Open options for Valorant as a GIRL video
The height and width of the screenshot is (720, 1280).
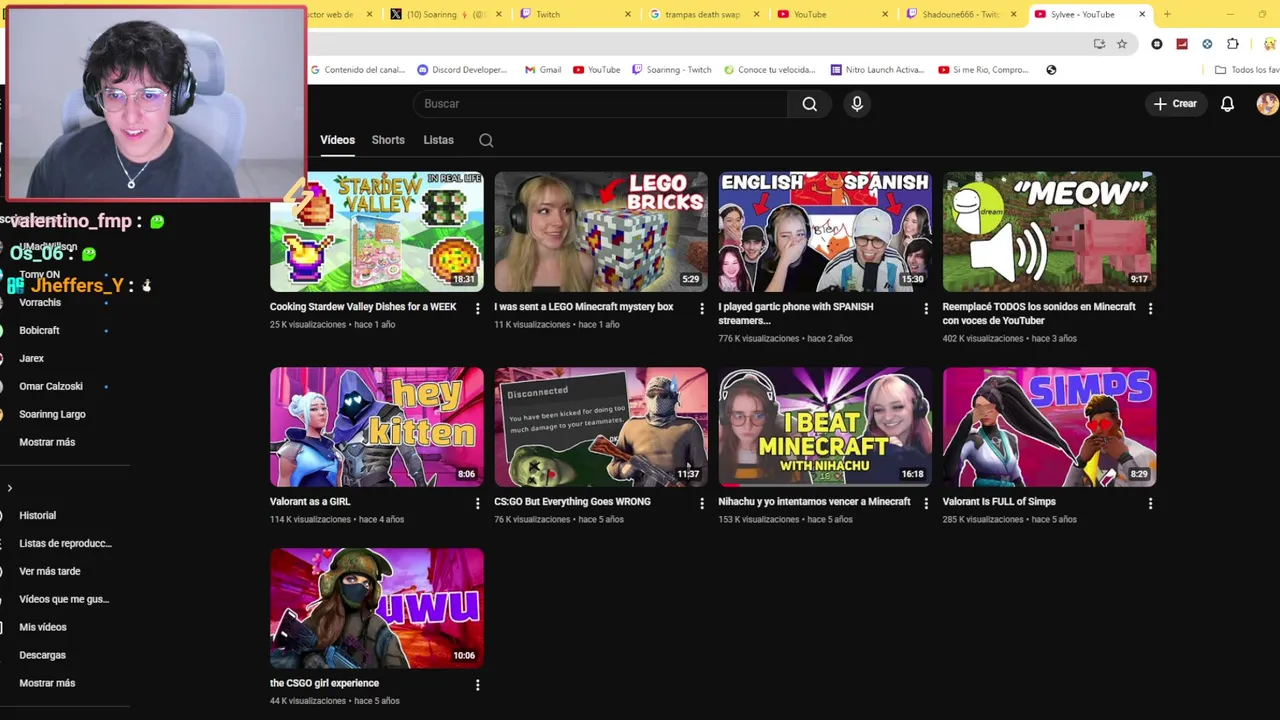coord(477,504)
